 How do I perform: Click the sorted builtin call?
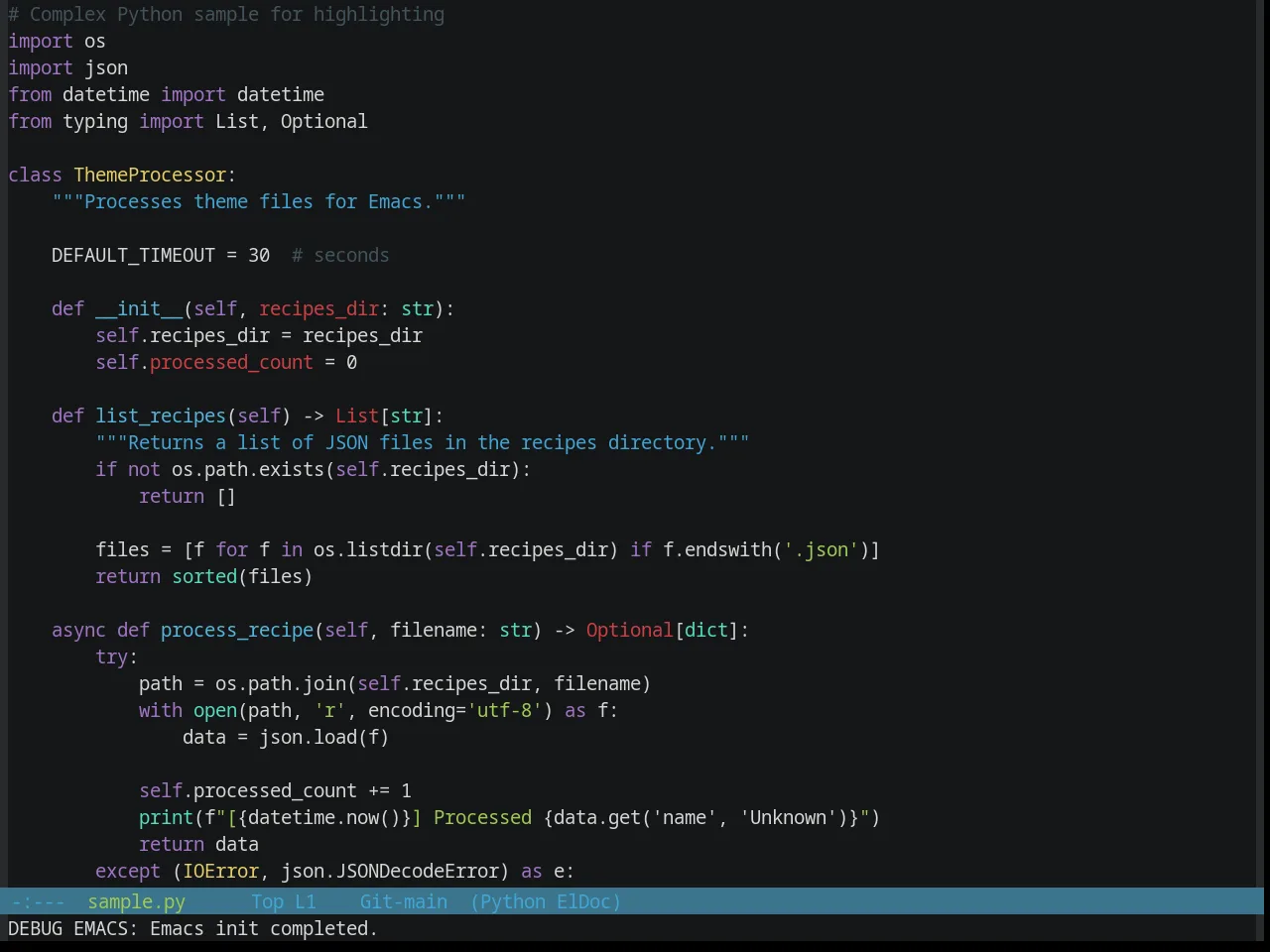click(204, 576)
